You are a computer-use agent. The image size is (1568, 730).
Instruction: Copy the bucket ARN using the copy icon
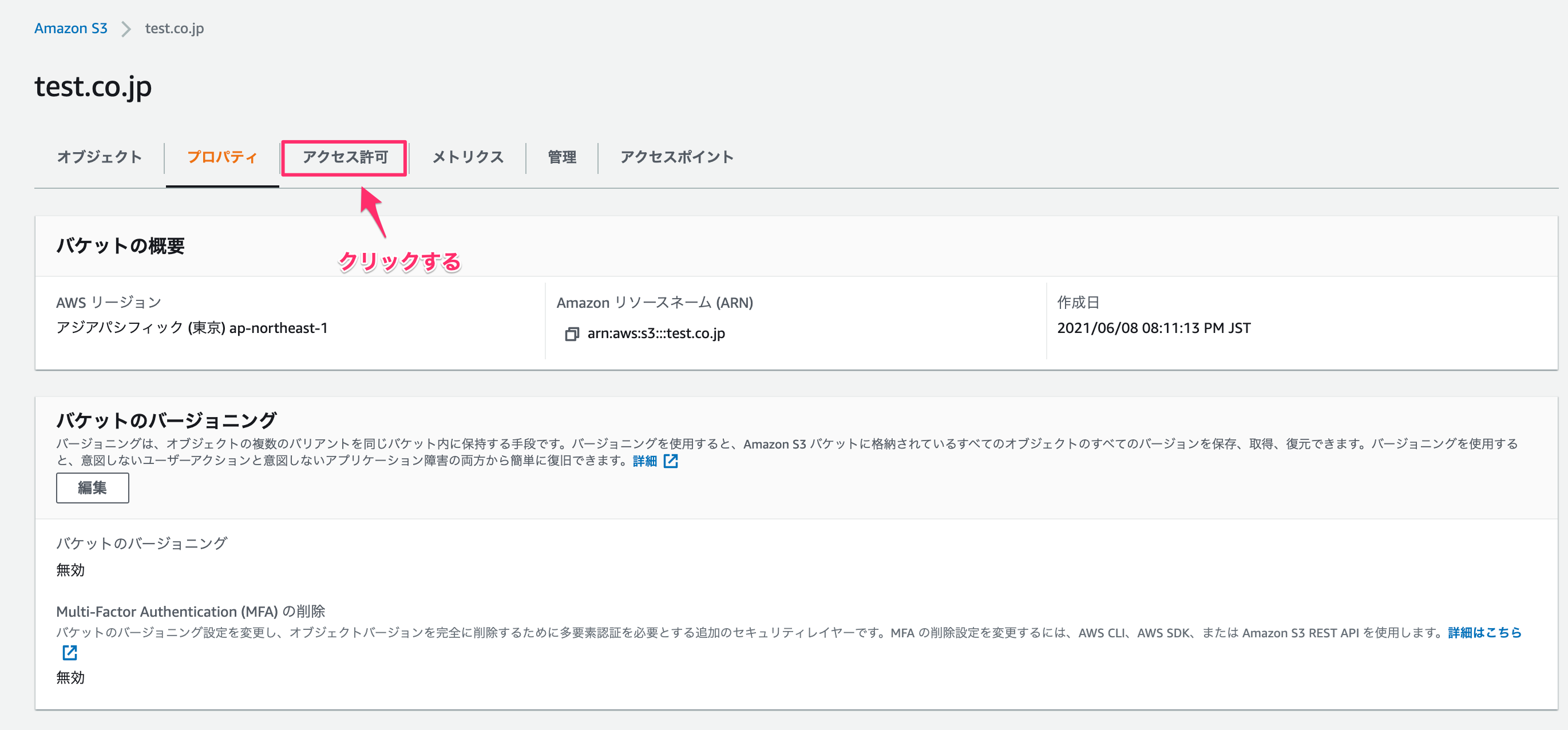coord(571,334)
